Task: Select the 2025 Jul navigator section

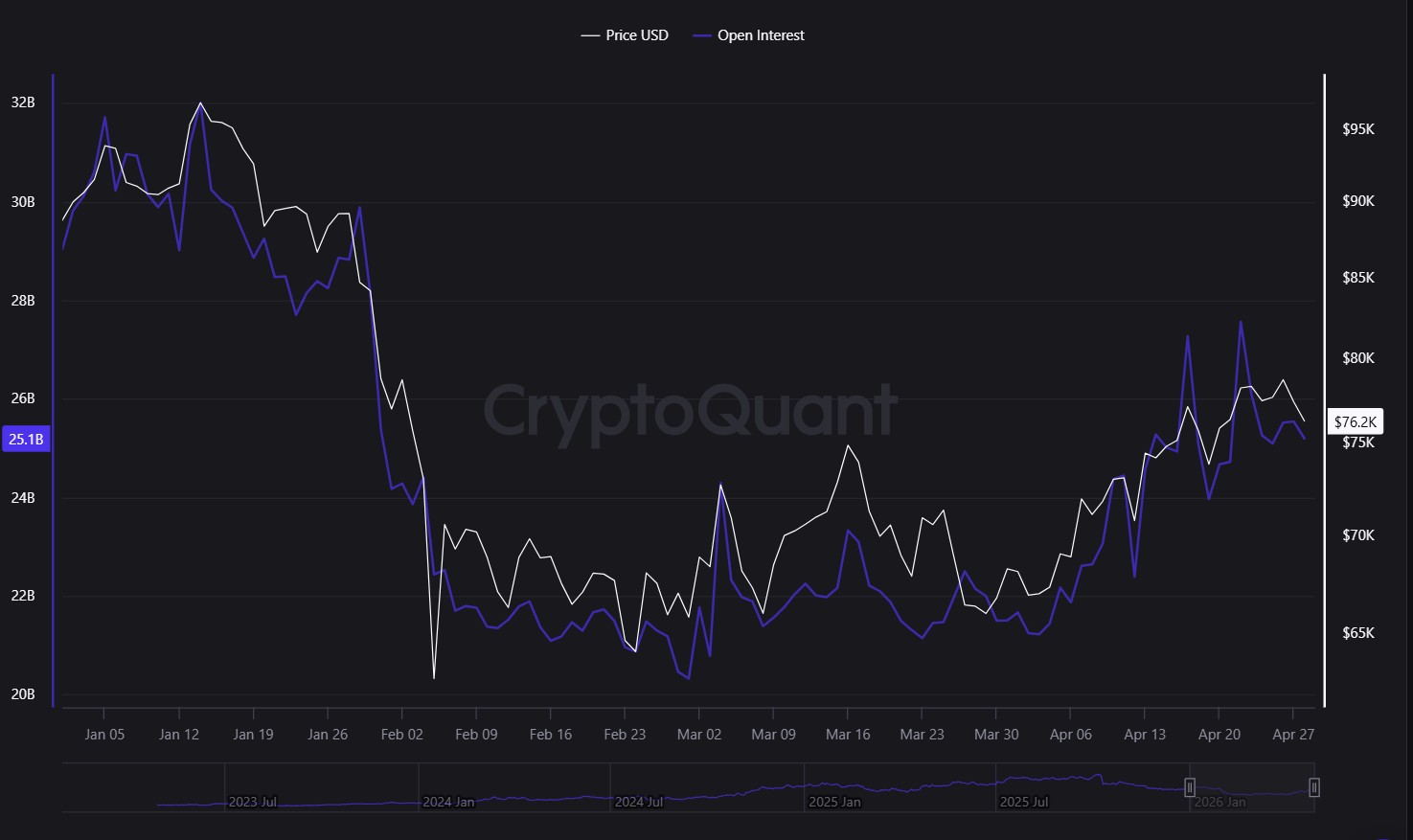Action: coord(1024,802)
